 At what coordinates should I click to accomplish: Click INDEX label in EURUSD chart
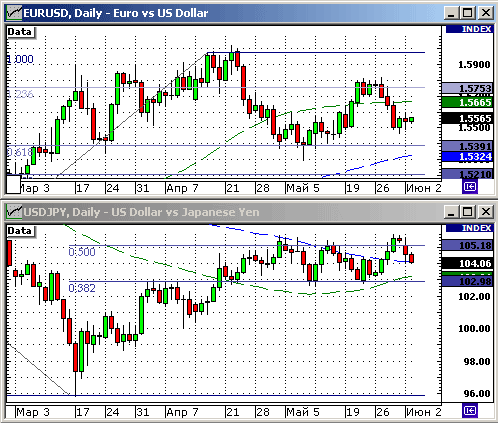[469, 29]
